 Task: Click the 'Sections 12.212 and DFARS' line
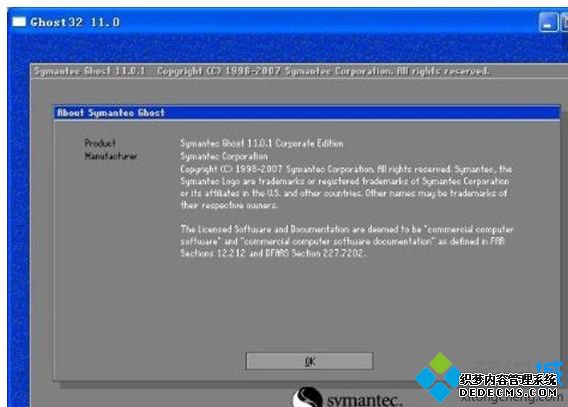point(273,253)
